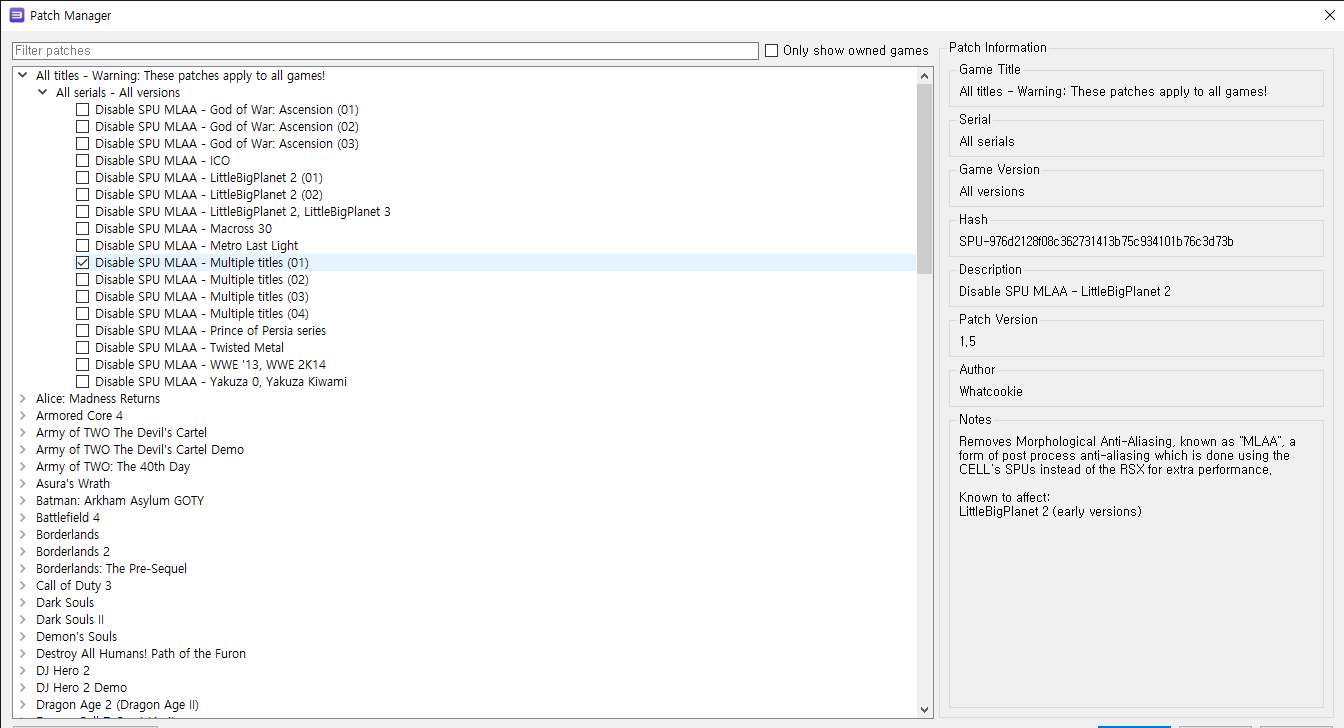Select Army of TWO The Devil's Cartel row
The image size is (1344, 728).
[x=466, y=433]
